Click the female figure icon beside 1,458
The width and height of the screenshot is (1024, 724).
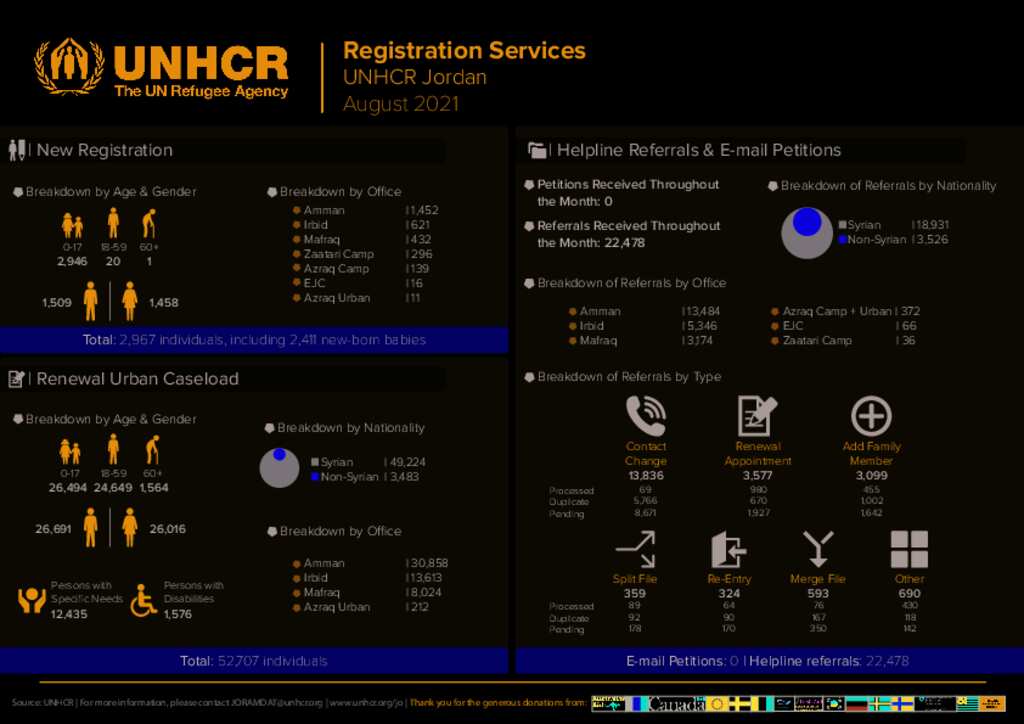click(130, 302)
